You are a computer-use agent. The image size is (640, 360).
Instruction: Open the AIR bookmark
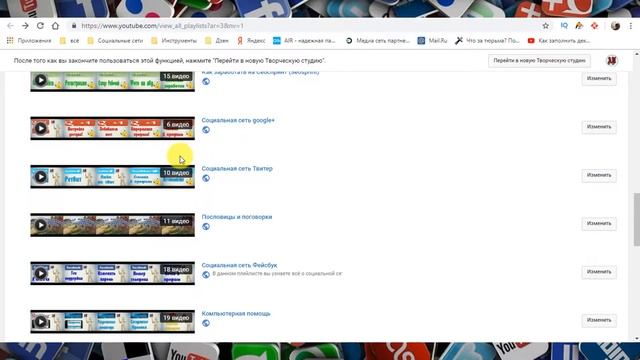coord(304,40)
